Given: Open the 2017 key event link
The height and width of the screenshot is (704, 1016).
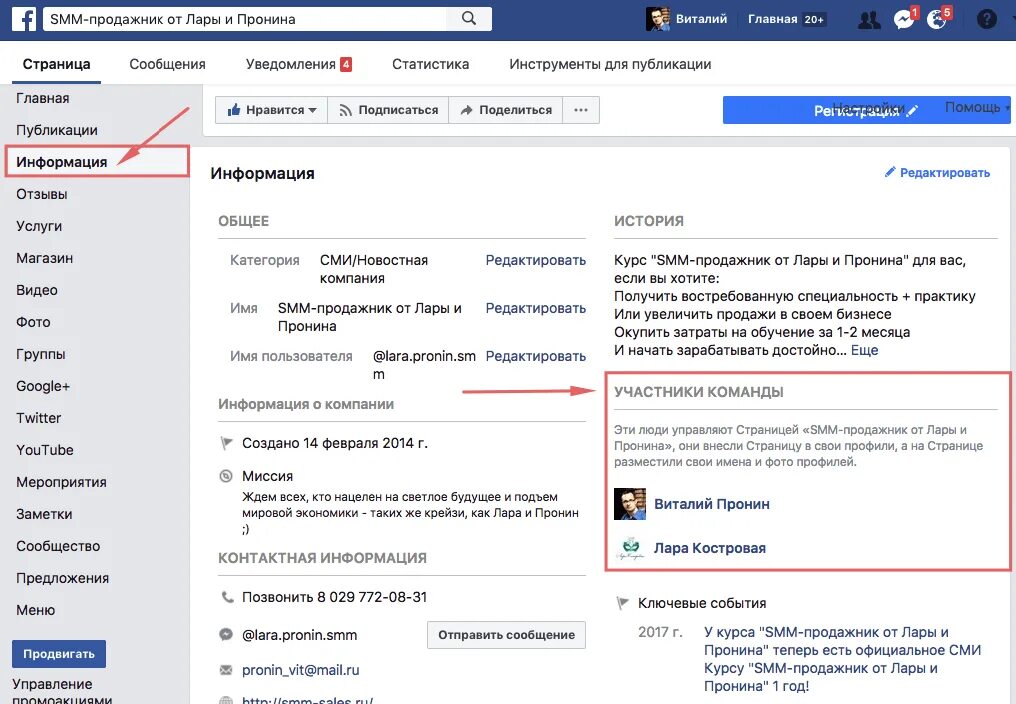Looking at the screenshot, I should 842,659.
